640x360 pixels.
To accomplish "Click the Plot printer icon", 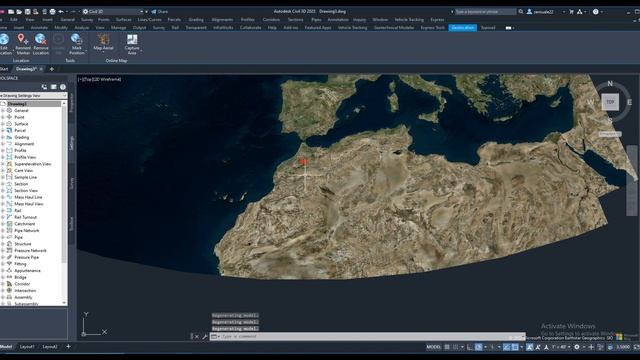I will [x=52, y=11].
